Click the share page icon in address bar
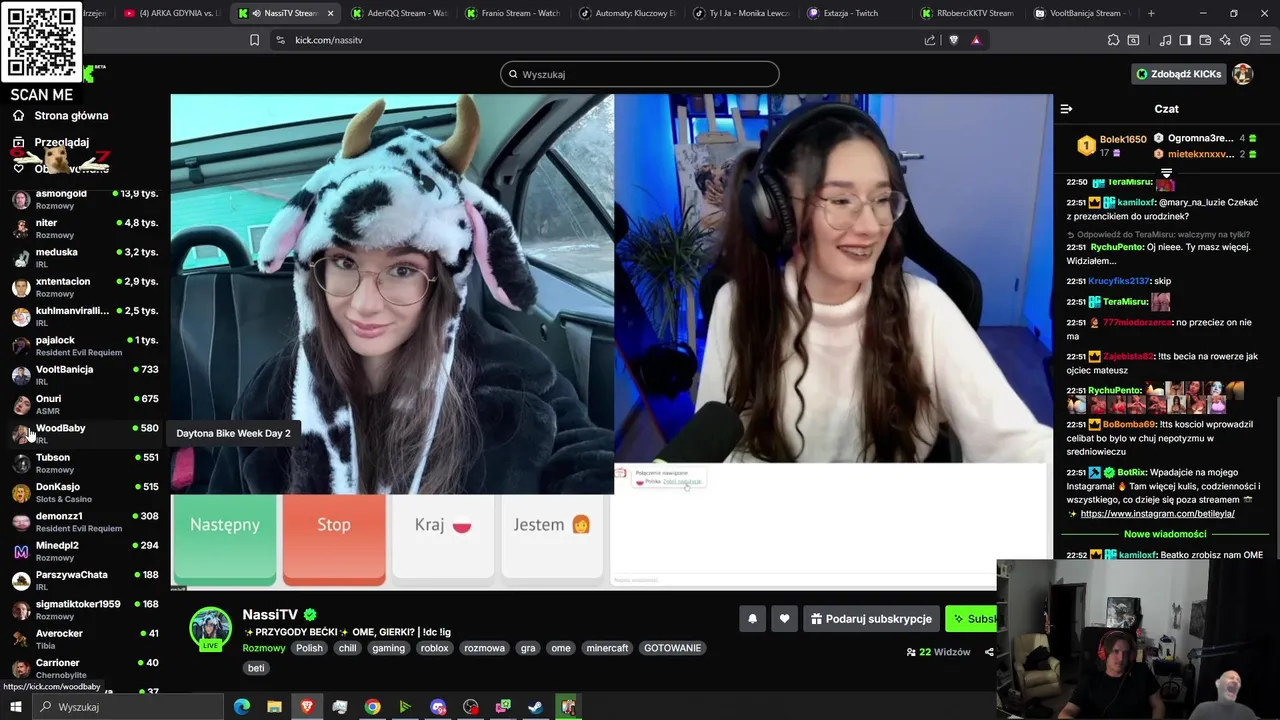The image size is (1280, 720). tap(930, 40)
